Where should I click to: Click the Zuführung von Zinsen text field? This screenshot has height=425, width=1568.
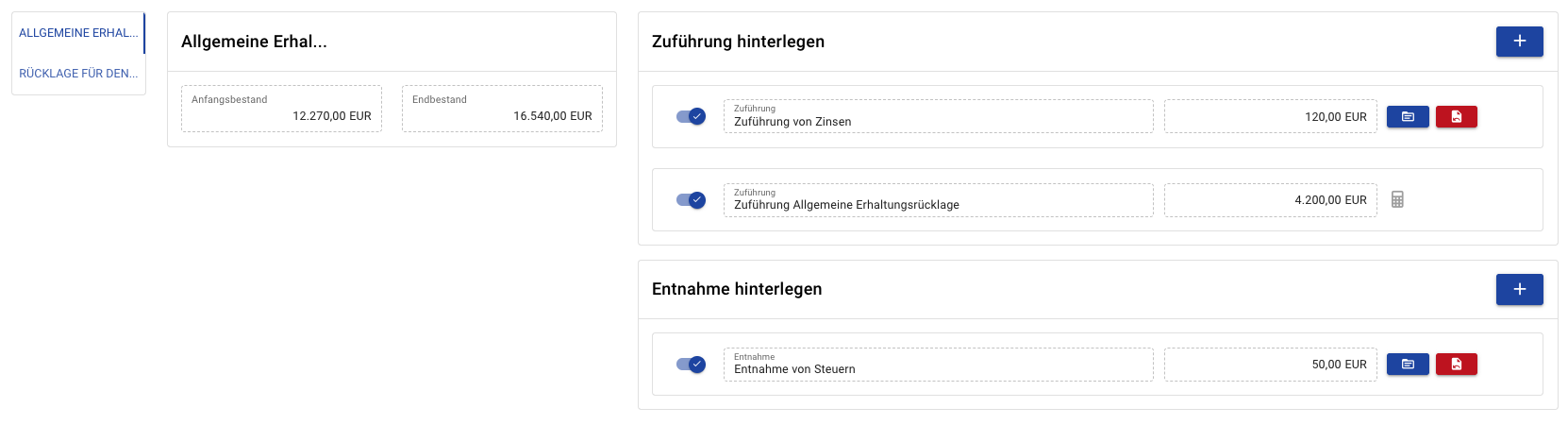[938, 117]
